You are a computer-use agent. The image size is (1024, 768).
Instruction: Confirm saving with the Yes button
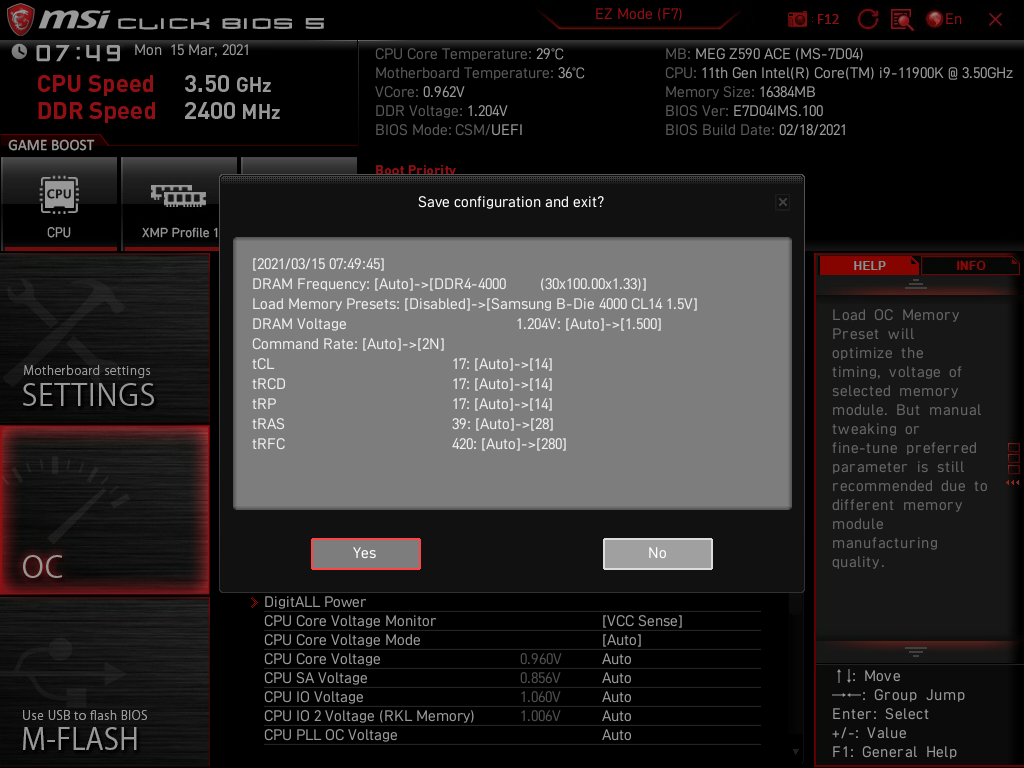366,554
